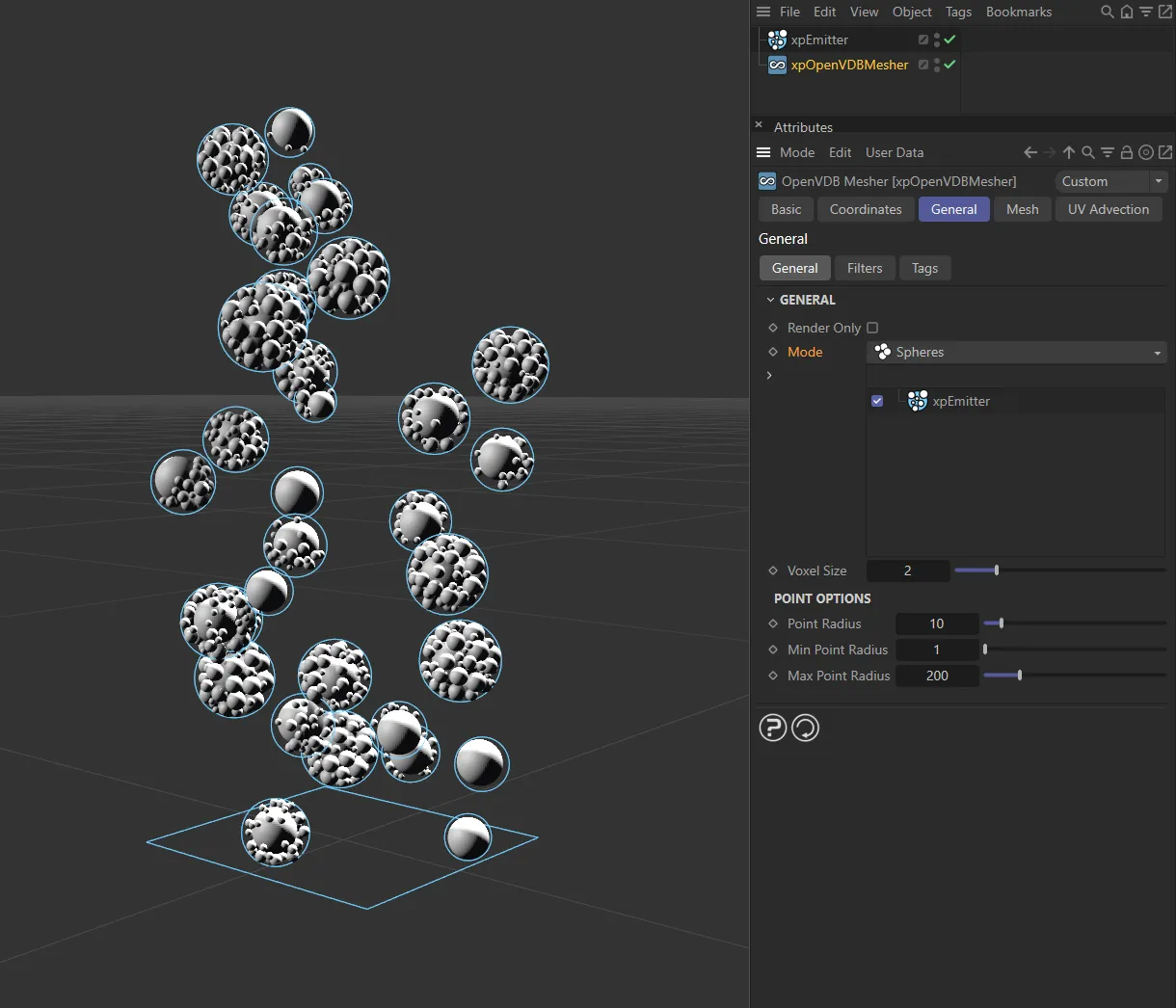Open the filter icon in Attributes toolbar

[x=1108, y=152]
